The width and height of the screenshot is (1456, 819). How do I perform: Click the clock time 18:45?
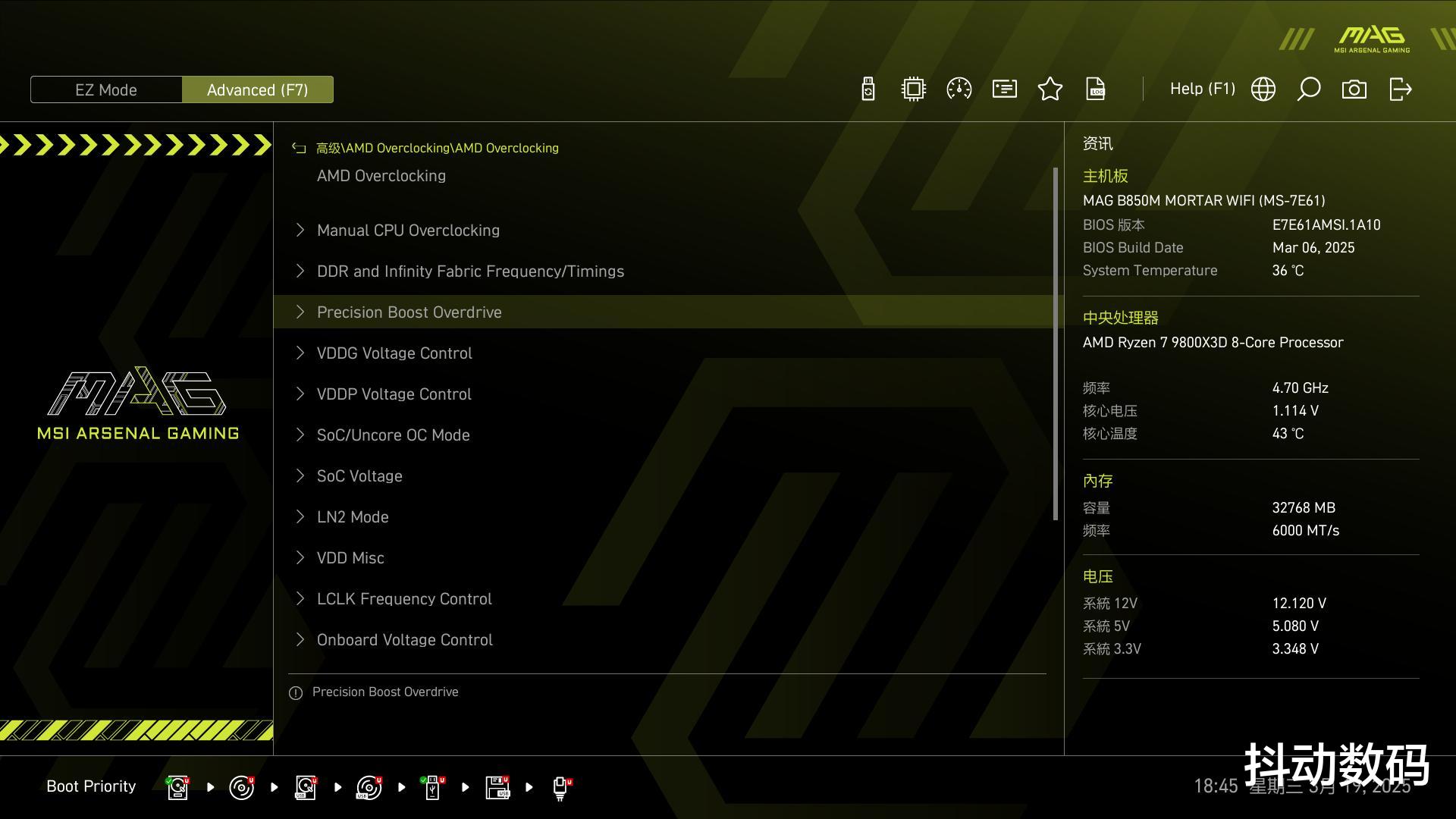tap(1216, 786)
